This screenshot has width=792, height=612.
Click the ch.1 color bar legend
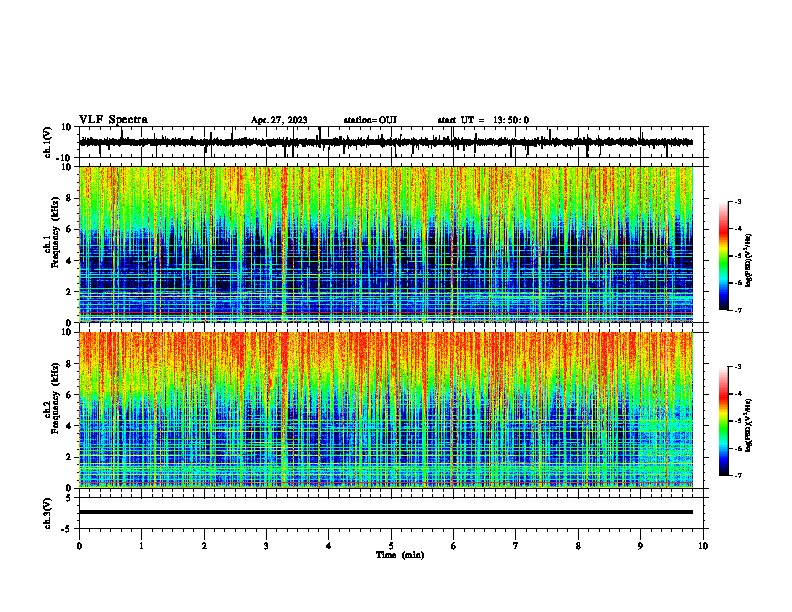[x=723, y=255]
